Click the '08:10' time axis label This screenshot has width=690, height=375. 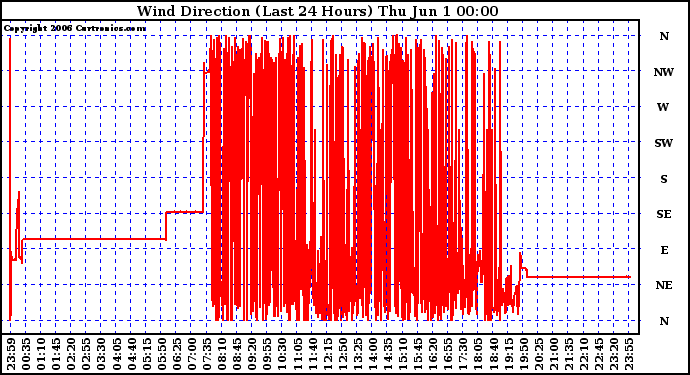coord(222,354)
